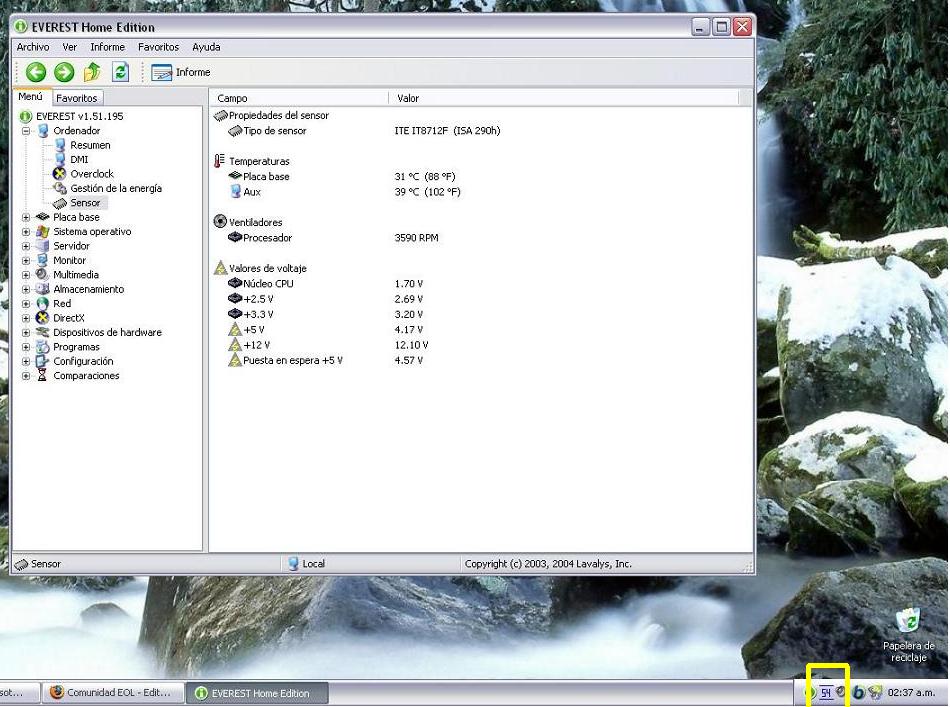Refresh the sensor readings from the toolbar
This screenshot has height=707, width=950.
pyautogui.click(x=121, y=72)
